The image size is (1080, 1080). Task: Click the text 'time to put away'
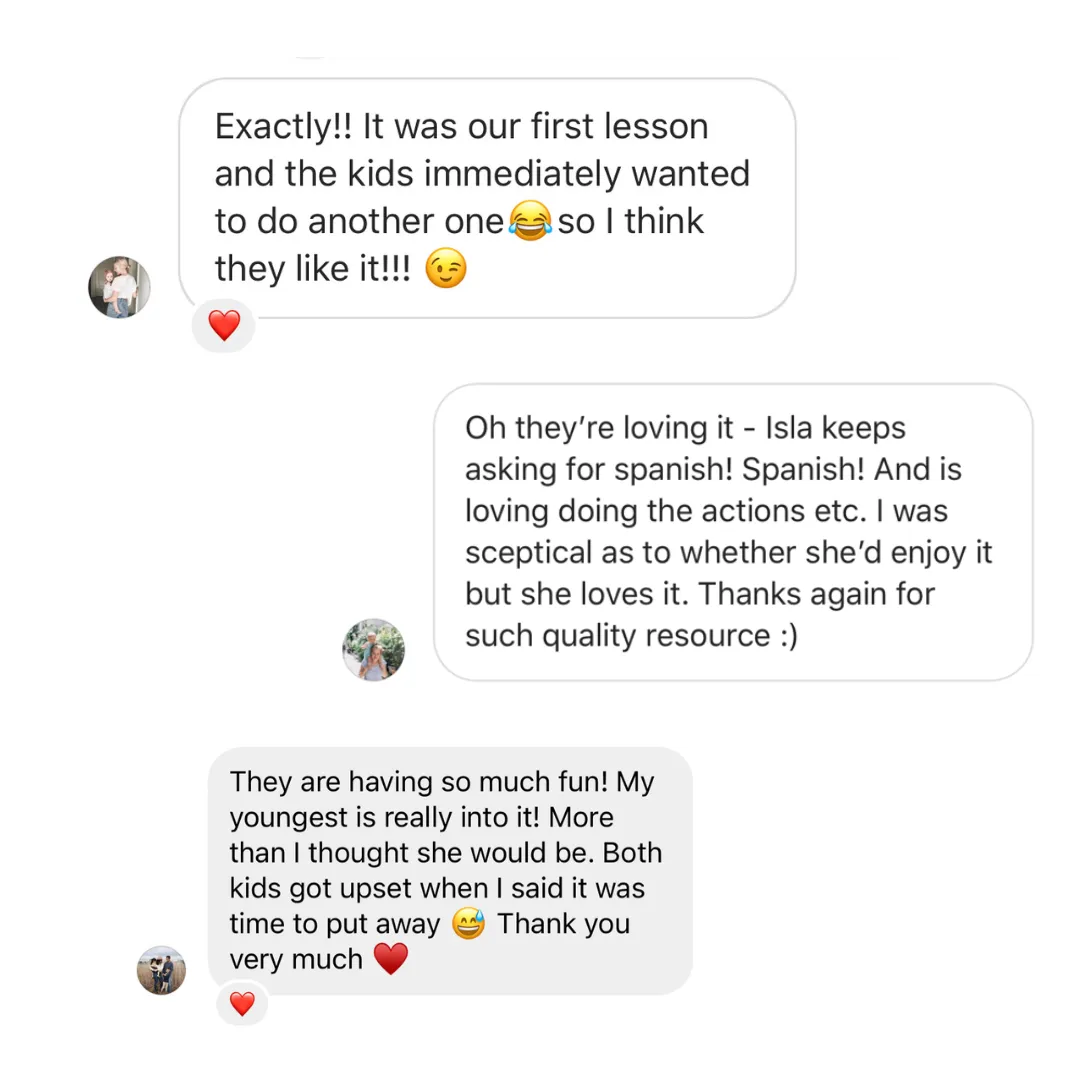pyautogui.click(x=335, y=924)
